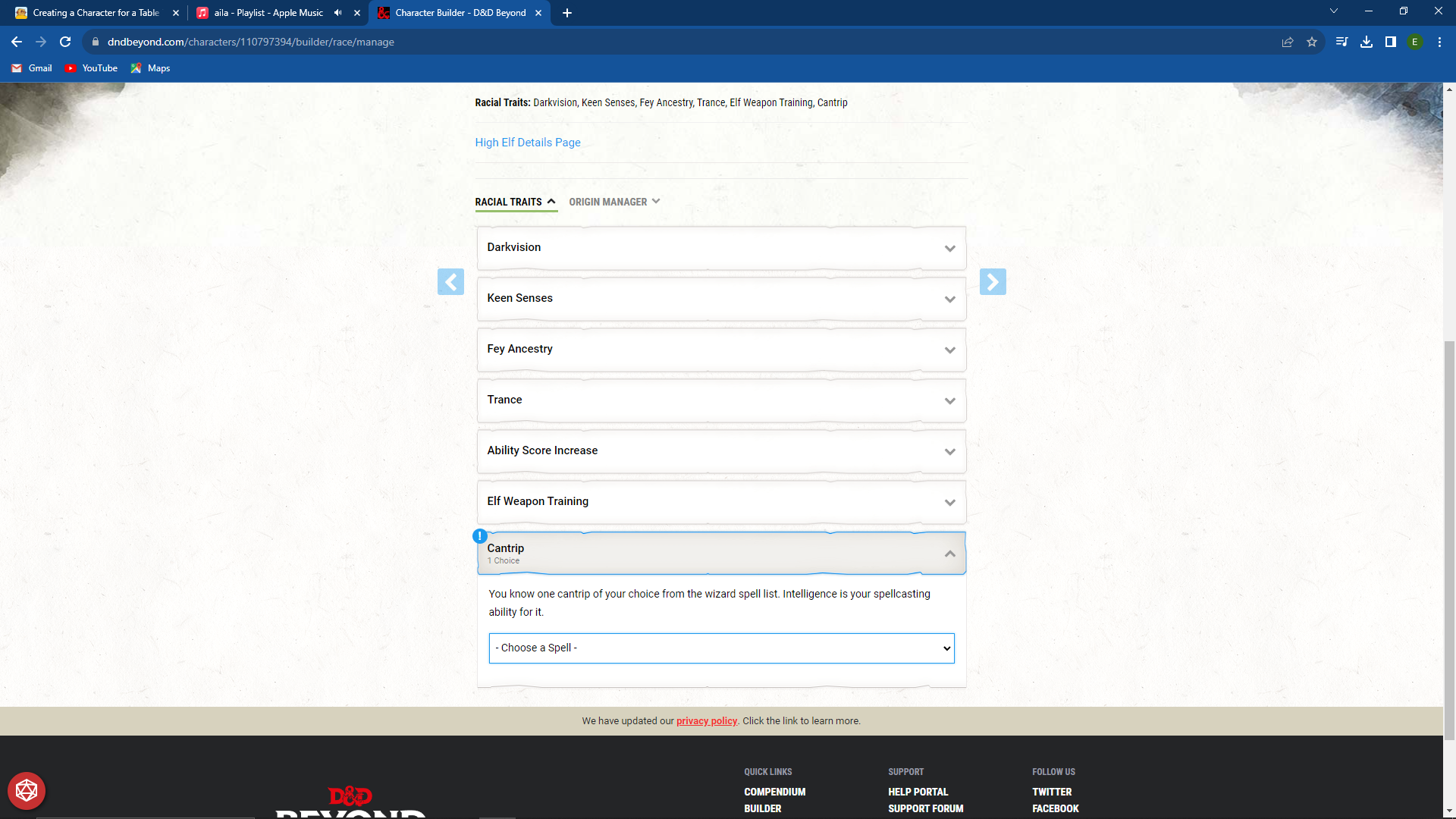Screen dimensions: 1456x819
Task: Open the High Elf Details Page link
Action: coord(527,143)
